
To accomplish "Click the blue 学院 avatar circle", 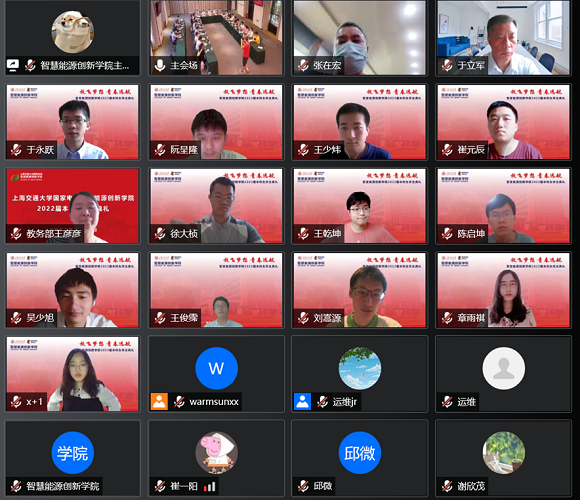I will (72, 453).
